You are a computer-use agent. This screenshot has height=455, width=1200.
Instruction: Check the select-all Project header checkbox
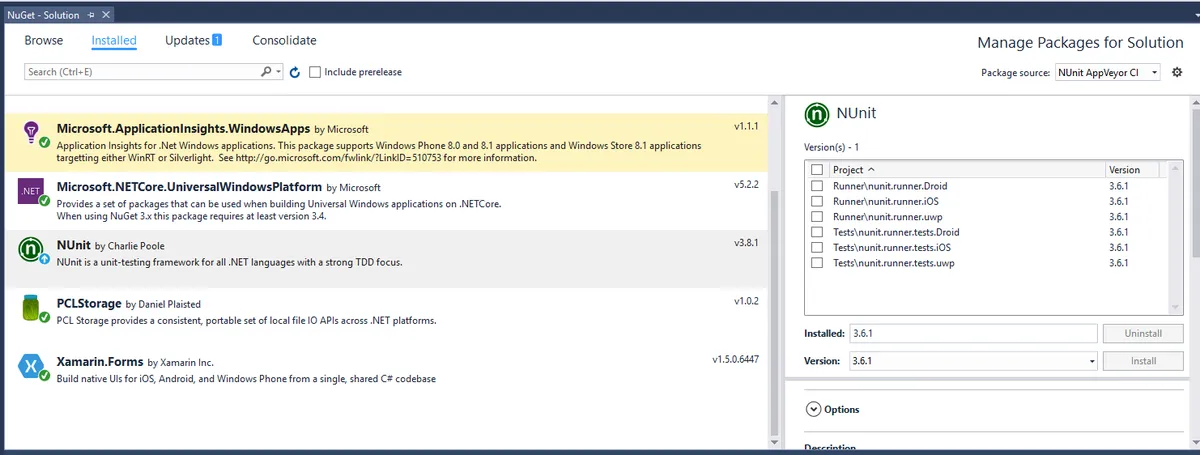pos(817,170)
